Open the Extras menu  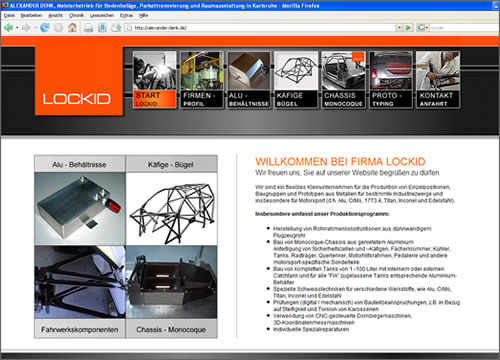click(126, 15)
